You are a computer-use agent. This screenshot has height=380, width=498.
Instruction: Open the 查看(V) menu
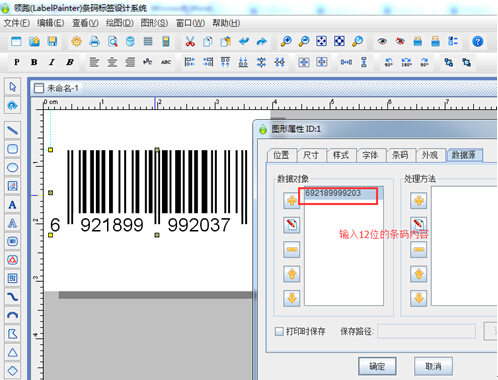(85, 23)
